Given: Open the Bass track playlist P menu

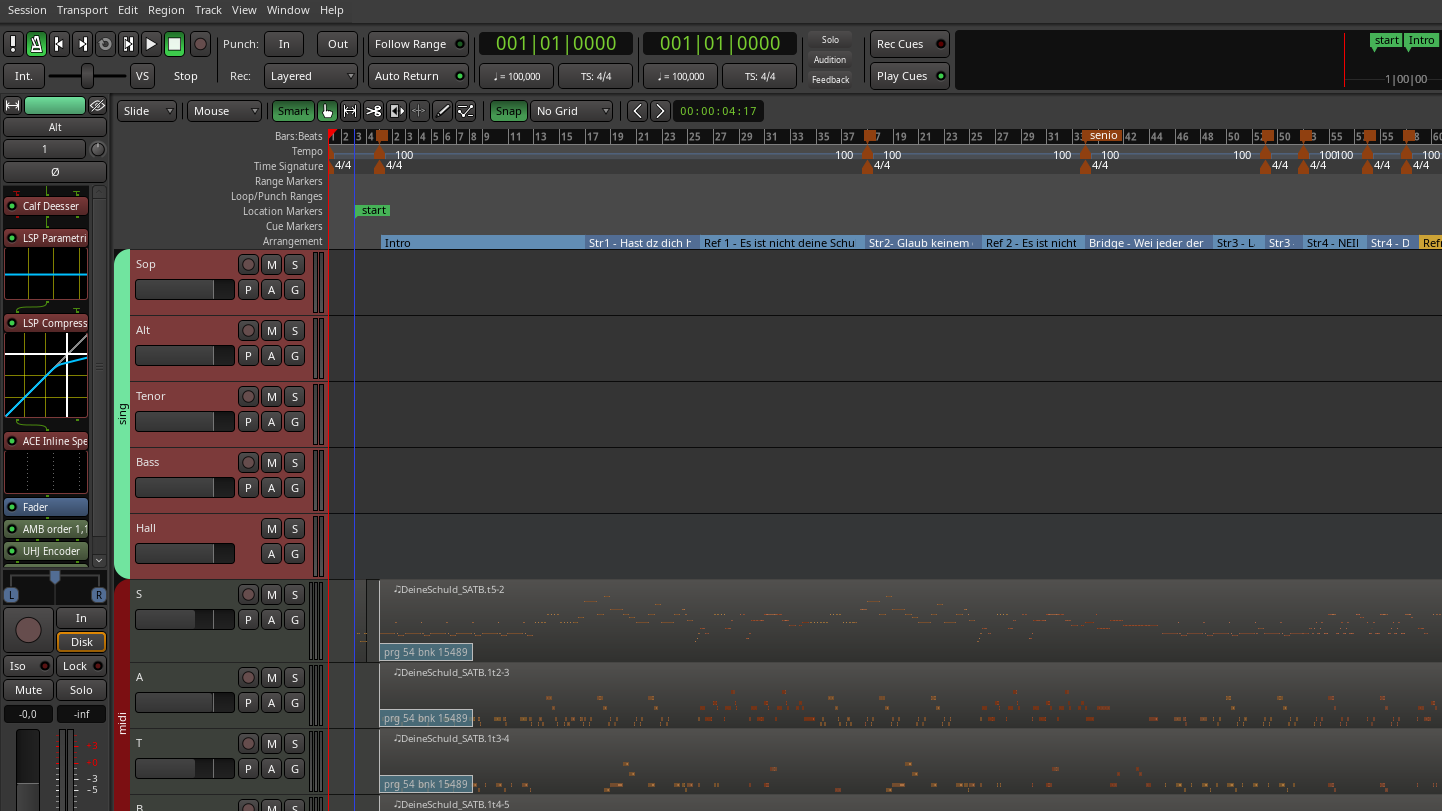Looking at the screenshot, I should [249, 488].
